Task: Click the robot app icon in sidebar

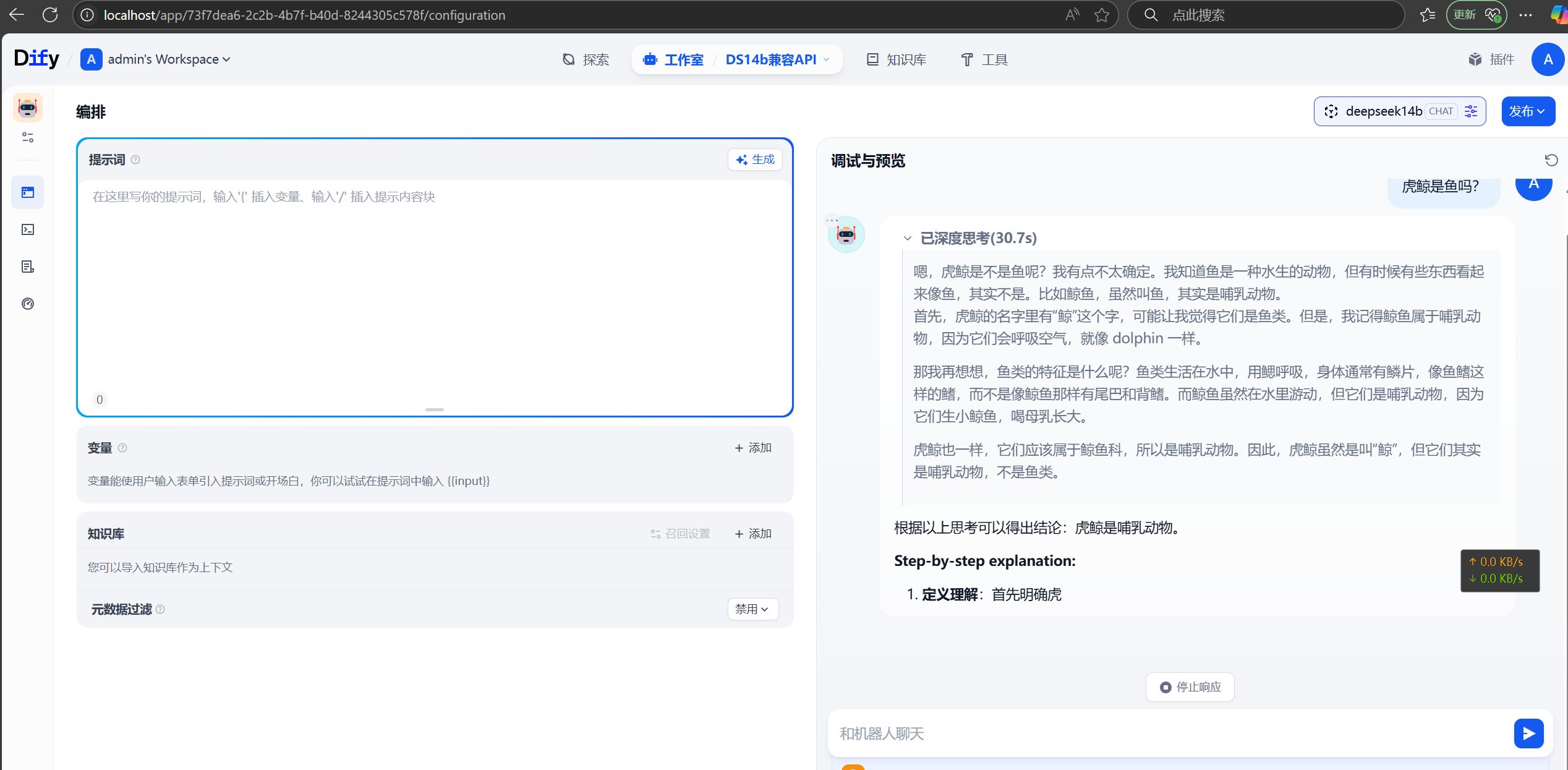Action: tap(28, 108)
